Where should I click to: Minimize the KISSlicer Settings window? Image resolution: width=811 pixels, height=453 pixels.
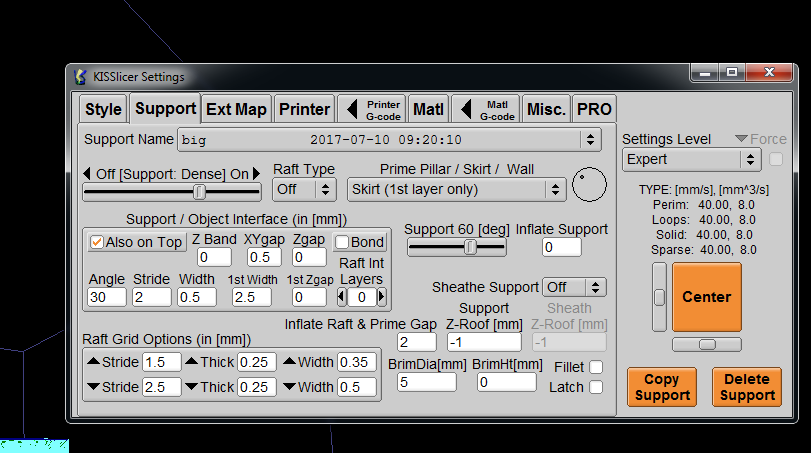click(x=705, y=72)
